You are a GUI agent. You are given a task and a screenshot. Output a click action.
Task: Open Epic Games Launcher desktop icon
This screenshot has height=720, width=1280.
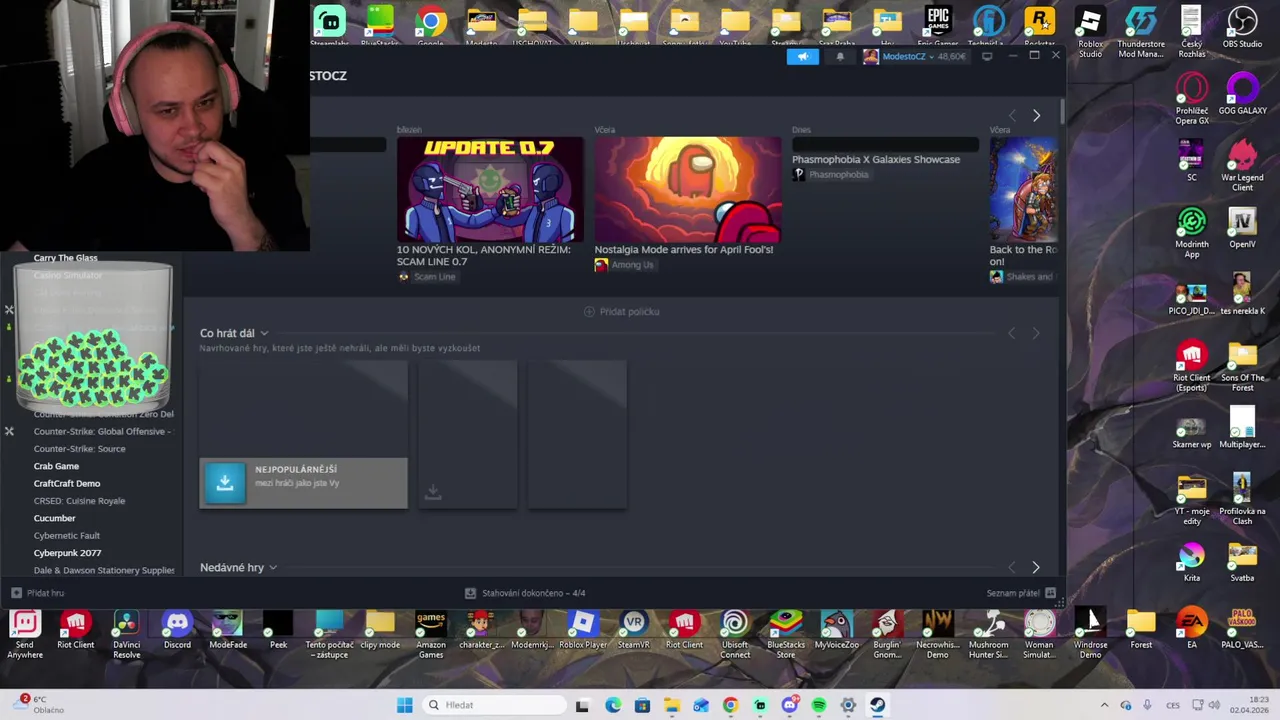click(938, 26)
